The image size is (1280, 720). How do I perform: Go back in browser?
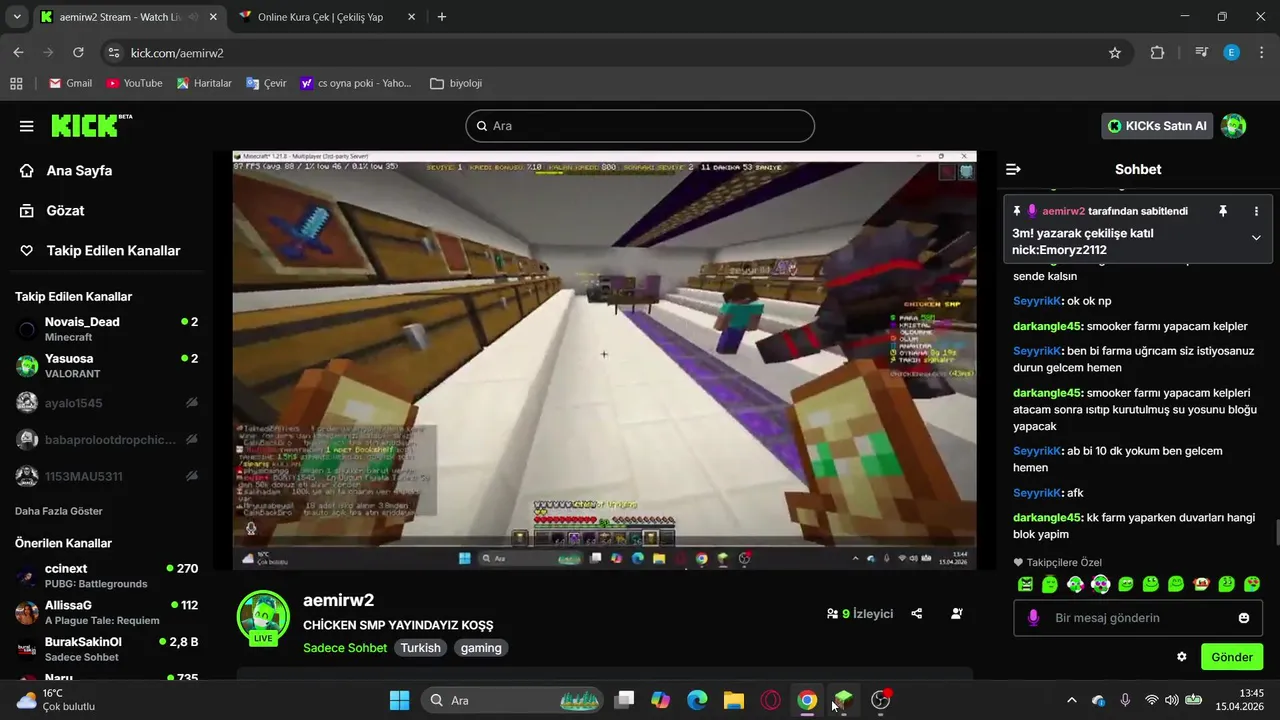18,53
